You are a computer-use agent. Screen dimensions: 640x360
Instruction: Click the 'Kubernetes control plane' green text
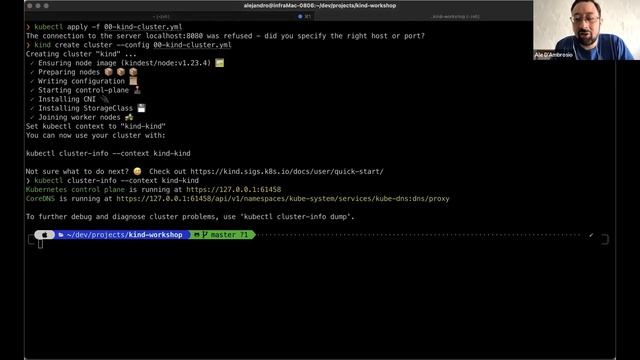pos(75,189)
